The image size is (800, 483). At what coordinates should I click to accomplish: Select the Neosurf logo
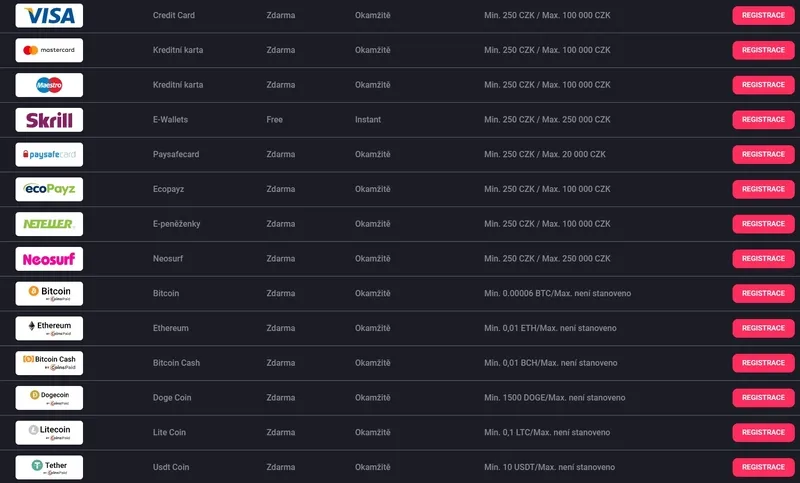pos(49,259)
